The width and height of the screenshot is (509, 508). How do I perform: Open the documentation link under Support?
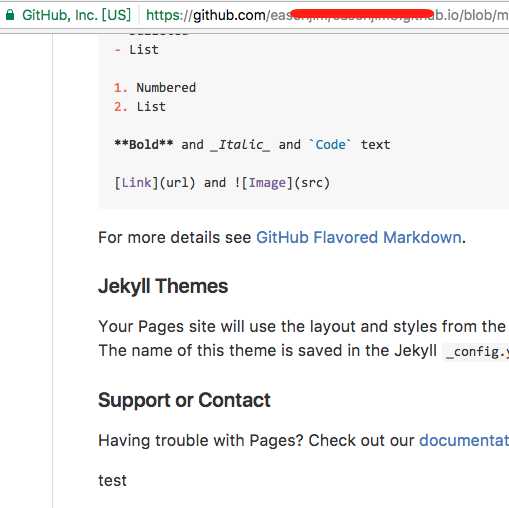(464, 440)
